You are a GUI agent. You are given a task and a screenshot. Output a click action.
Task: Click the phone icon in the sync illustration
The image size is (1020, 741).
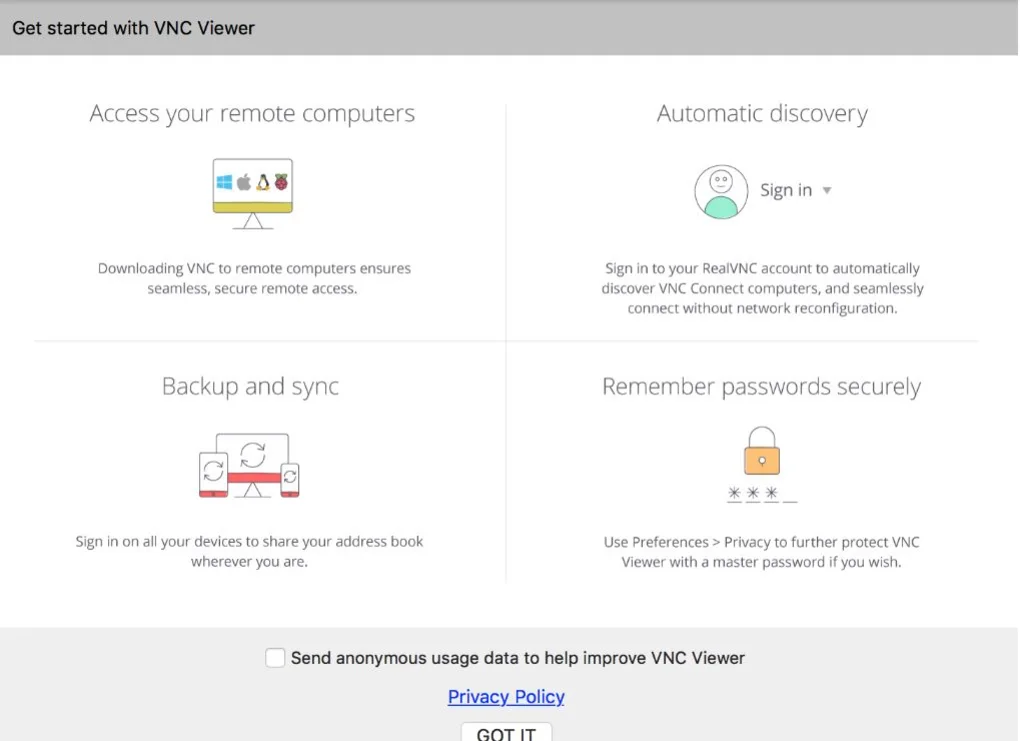pos(290,478)
